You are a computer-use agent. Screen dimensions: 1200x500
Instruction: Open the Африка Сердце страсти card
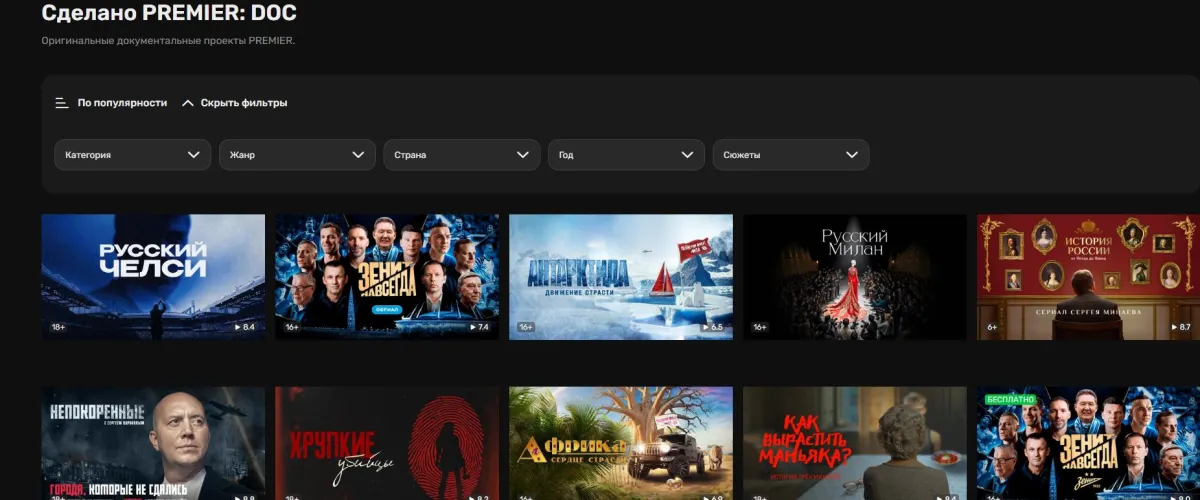pos(621,443)
